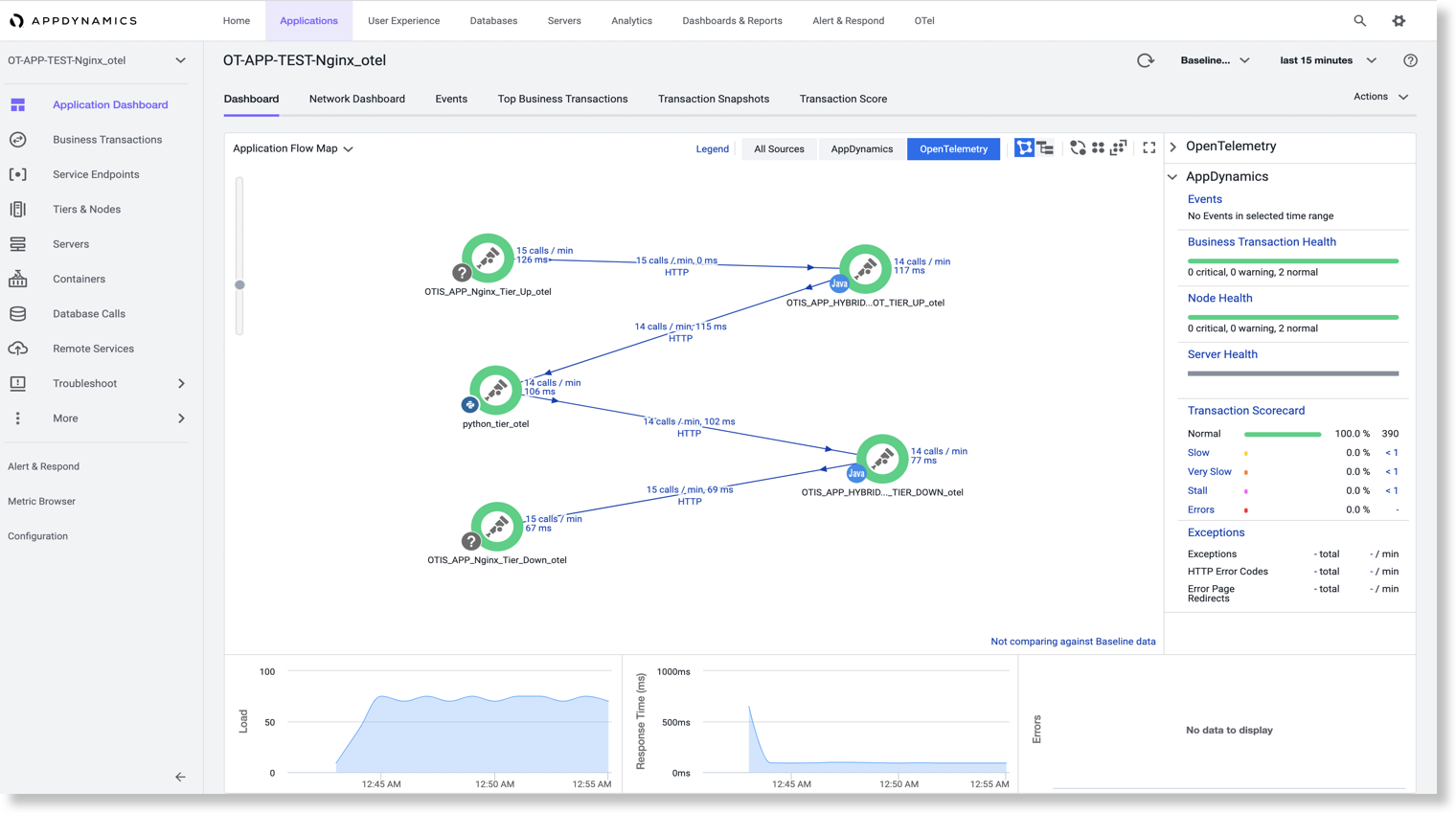Screen dimensions: 1456x813
Task: Select the python_tier_otel node
Action: [x=495, y=390]
